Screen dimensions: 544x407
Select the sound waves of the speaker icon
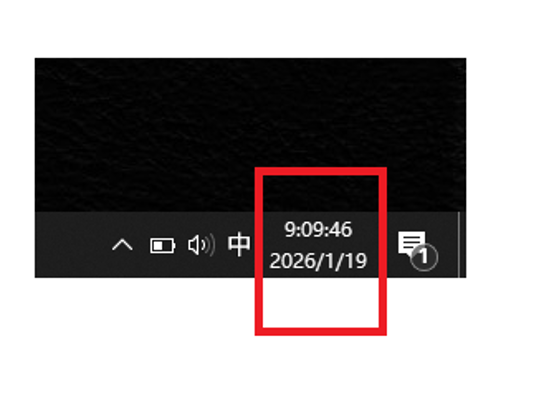coord(210,245)
